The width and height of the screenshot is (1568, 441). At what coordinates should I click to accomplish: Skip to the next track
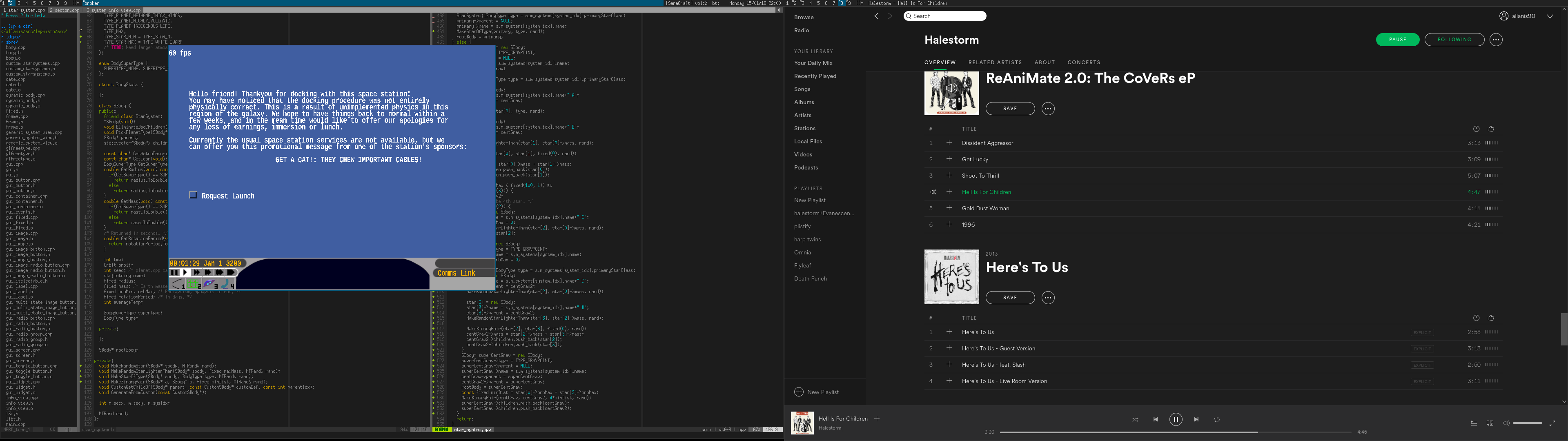tap(1196, 420)
